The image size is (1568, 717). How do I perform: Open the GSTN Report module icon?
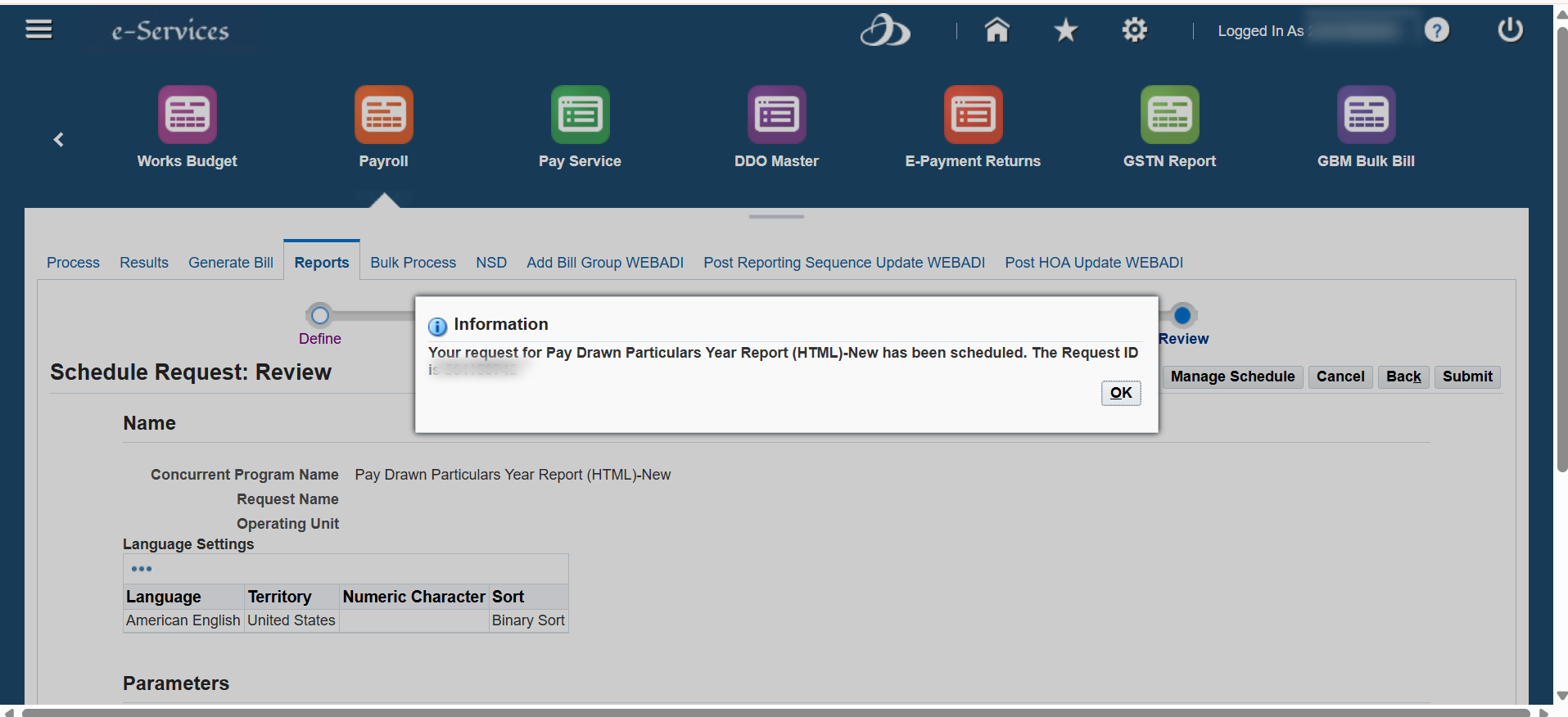point(1170,115)
